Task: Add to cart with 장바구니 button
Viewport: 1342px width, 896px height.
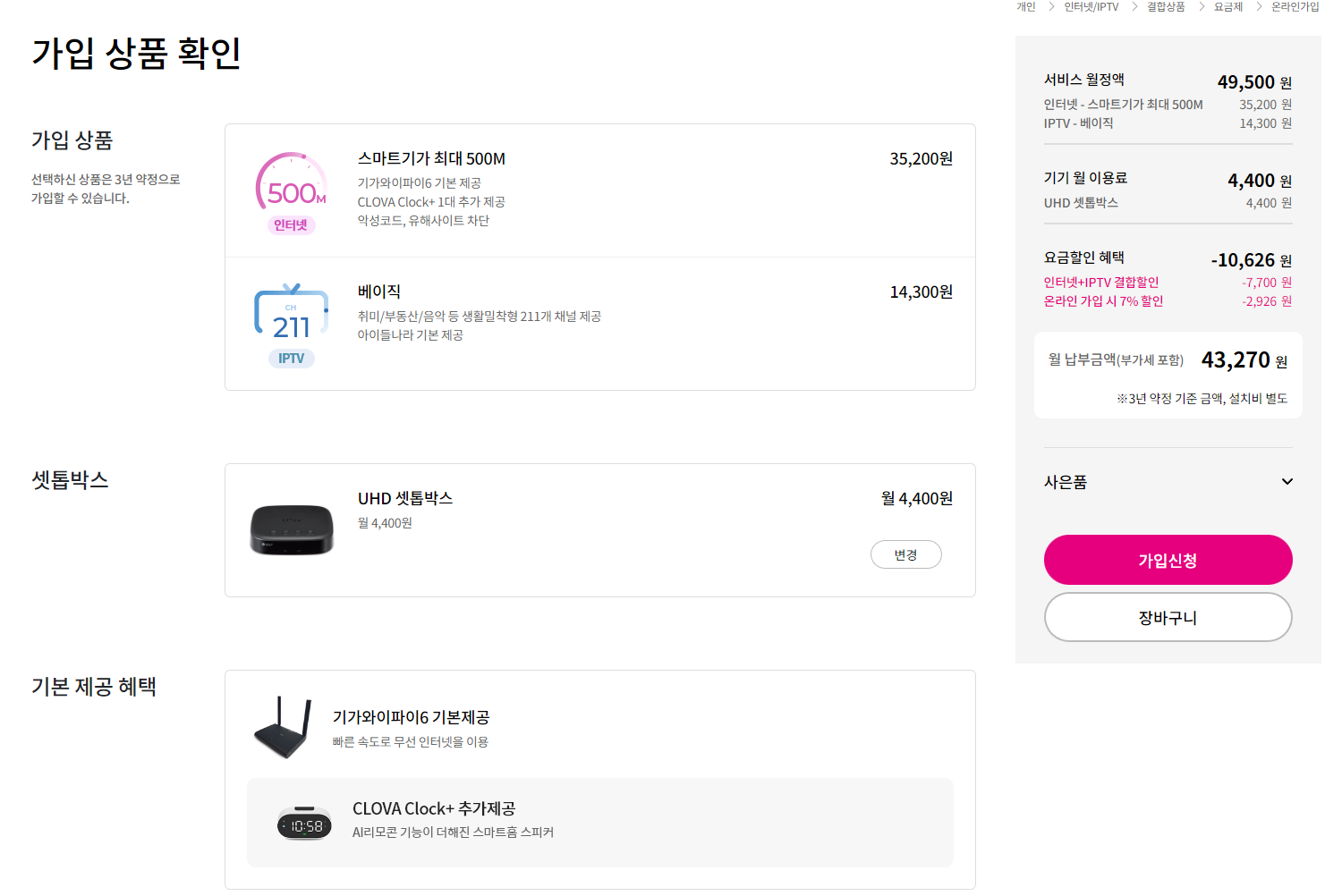Action: pos(1168,618)
